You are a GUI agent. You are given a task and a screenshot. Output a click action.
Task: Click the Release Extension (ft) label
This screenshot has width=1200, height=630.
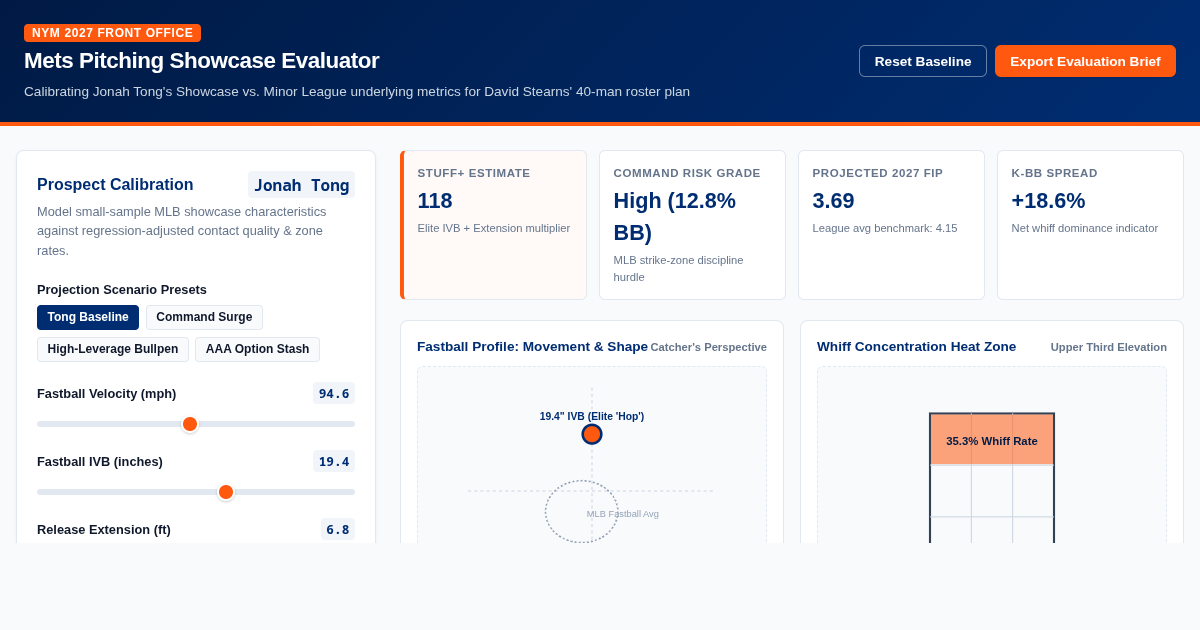104,529
